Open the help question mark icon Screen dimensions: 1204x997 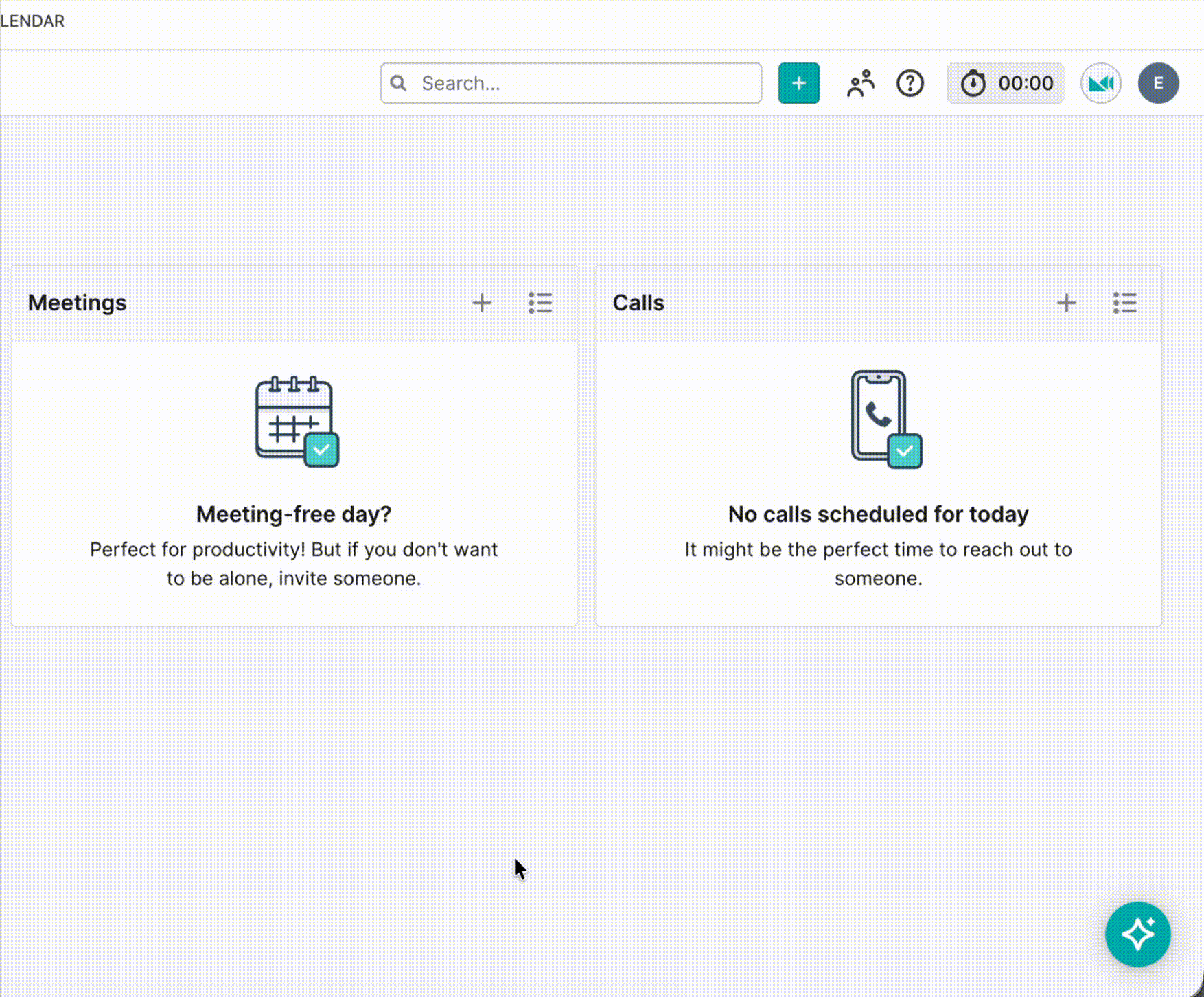(x=910, y=83)
